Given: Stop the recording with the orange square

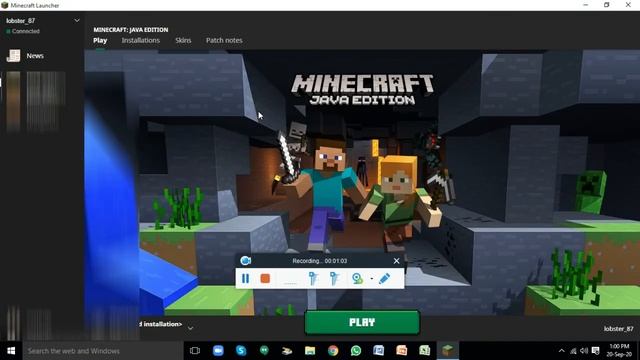Looking at the screenshot, I should click(x=265, y=278).
